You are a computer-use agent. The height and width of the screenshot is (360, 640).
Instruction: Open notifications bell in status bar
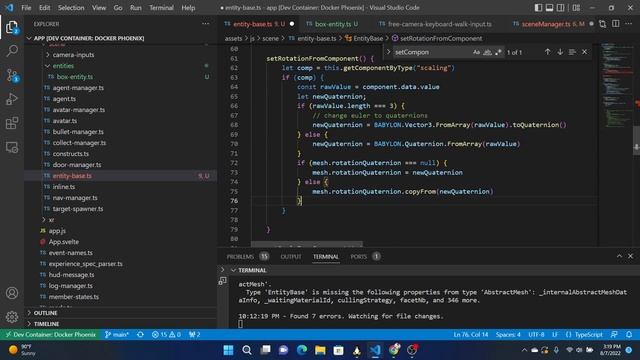point(629,335)
